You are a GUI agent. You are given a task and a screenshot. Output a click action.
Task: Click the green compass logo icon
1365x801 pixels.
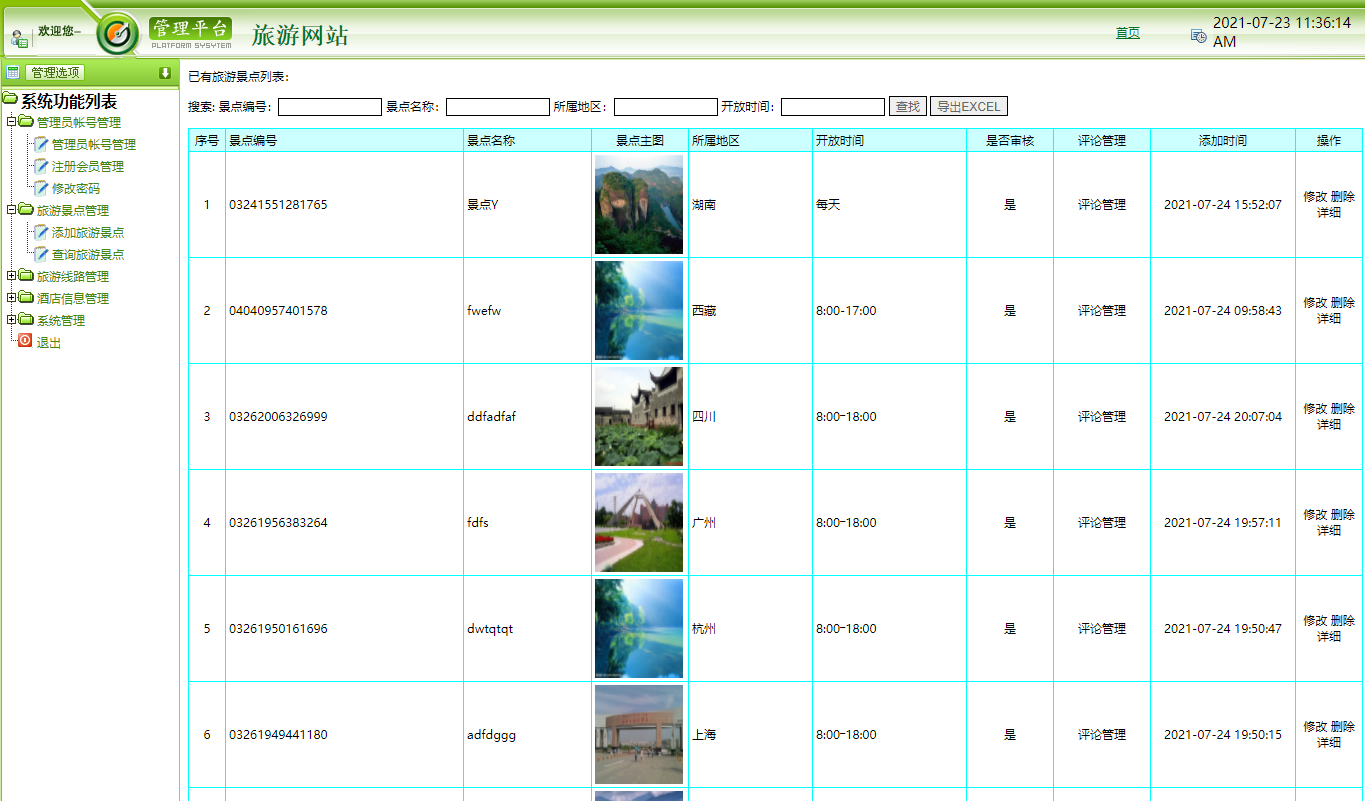(119, 32)
